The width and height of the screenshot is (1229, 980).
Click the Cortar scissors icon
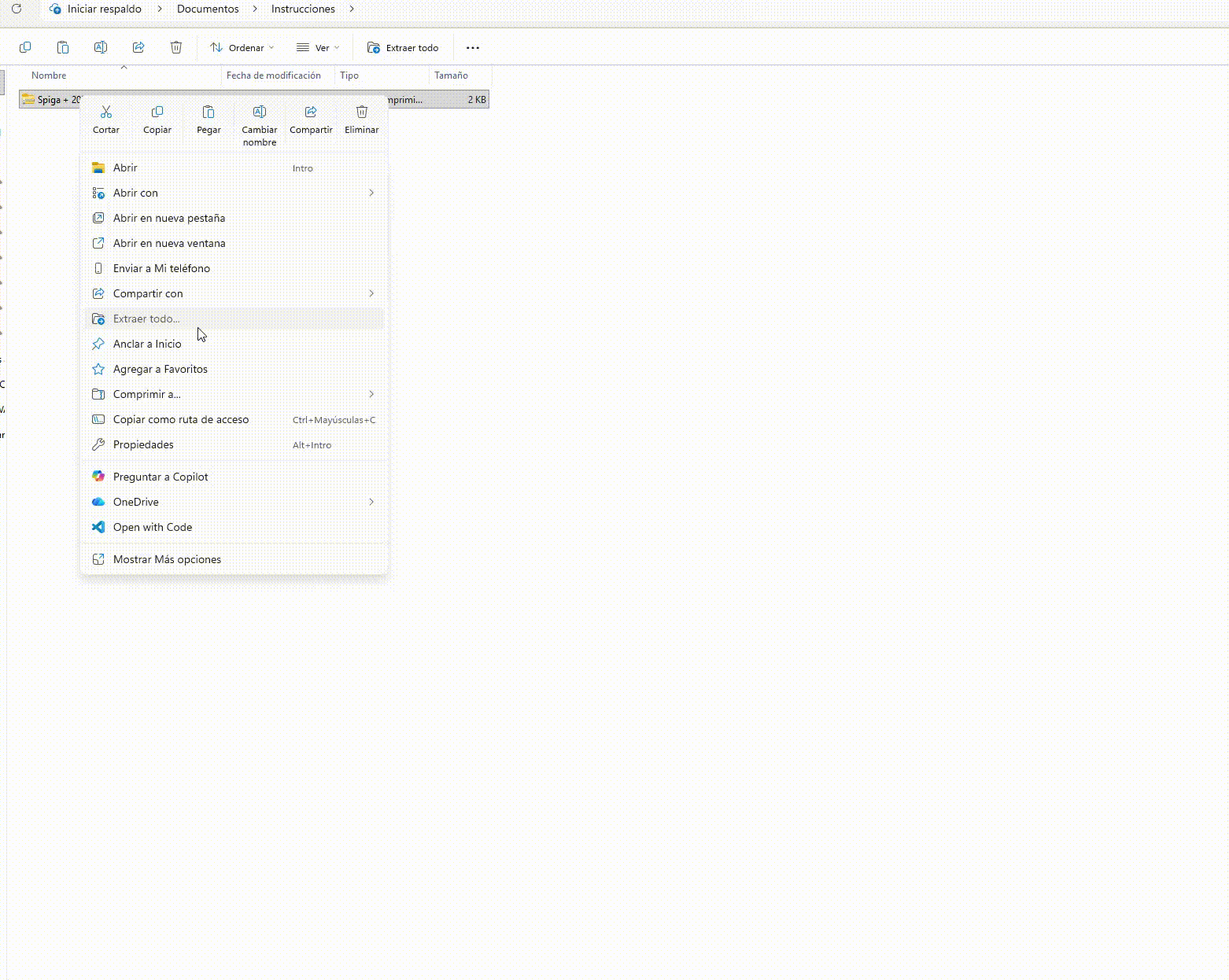(x=106, y=112)
